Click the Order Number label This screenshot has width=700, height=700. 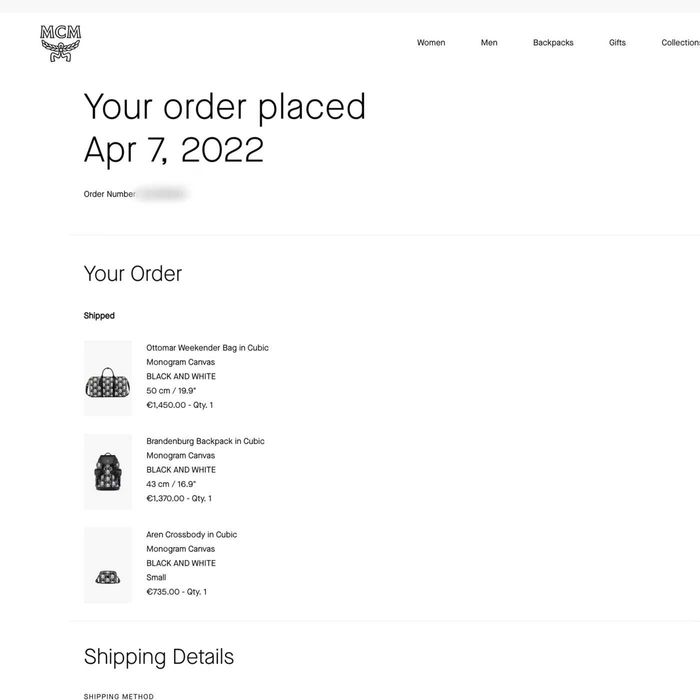tap(110, 194)
